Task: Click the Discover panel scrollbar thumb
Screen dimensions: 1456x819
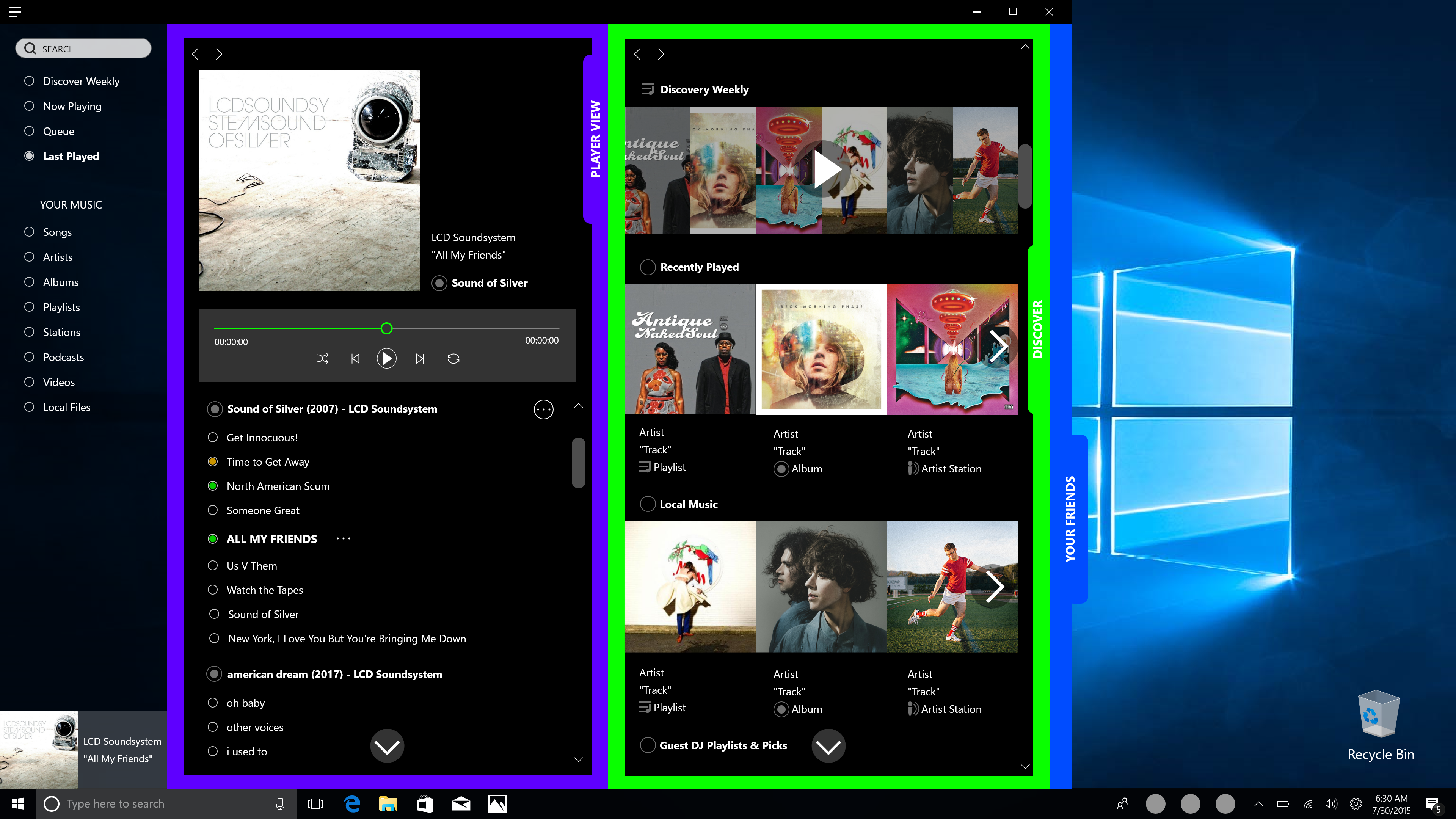Action: click(x=1025, y=176)
